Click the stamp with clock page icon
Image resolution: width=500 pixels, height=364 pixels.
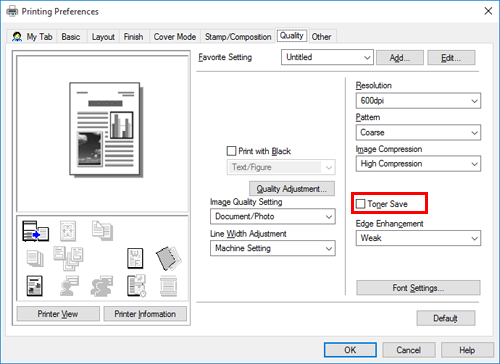[x=136, y=286]
